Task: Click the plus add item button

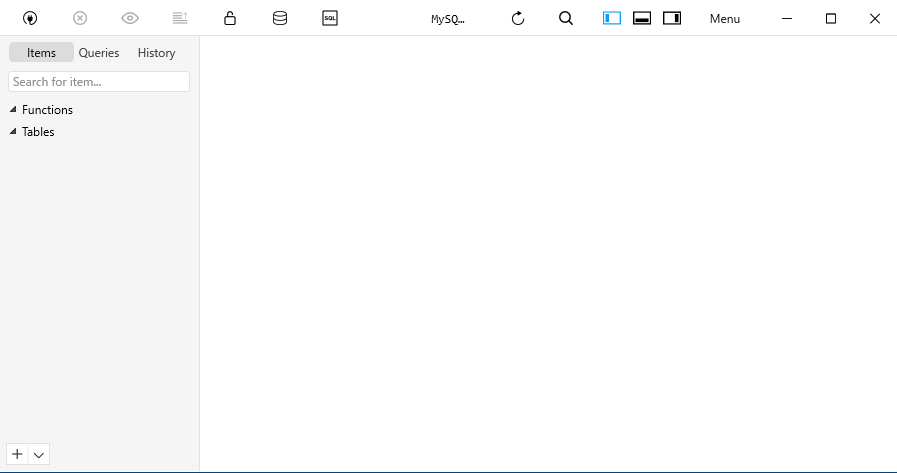Action: 17,454
